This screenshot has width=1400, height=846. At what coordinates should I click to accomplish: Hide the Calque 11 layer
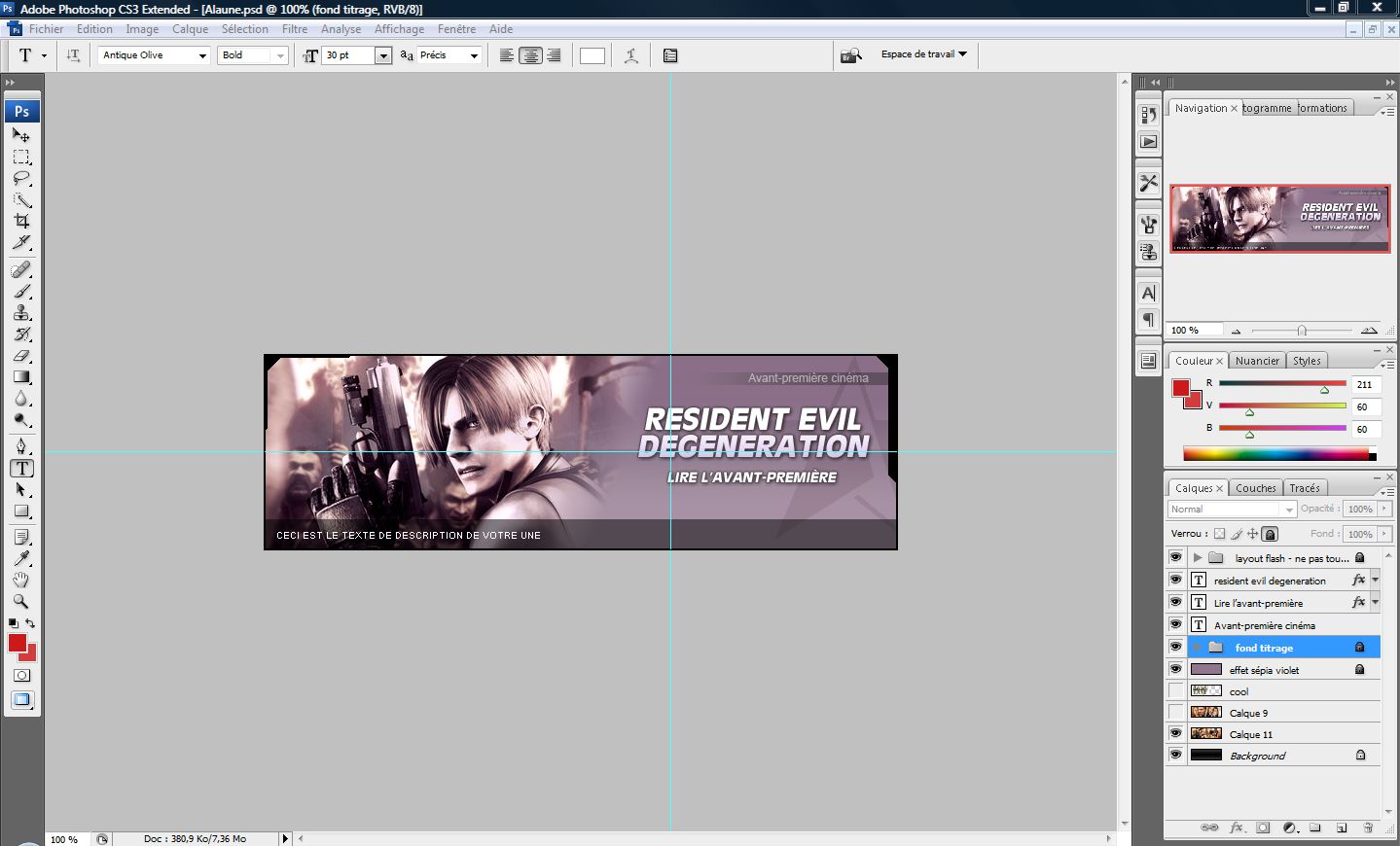[x=1175, y=733]
